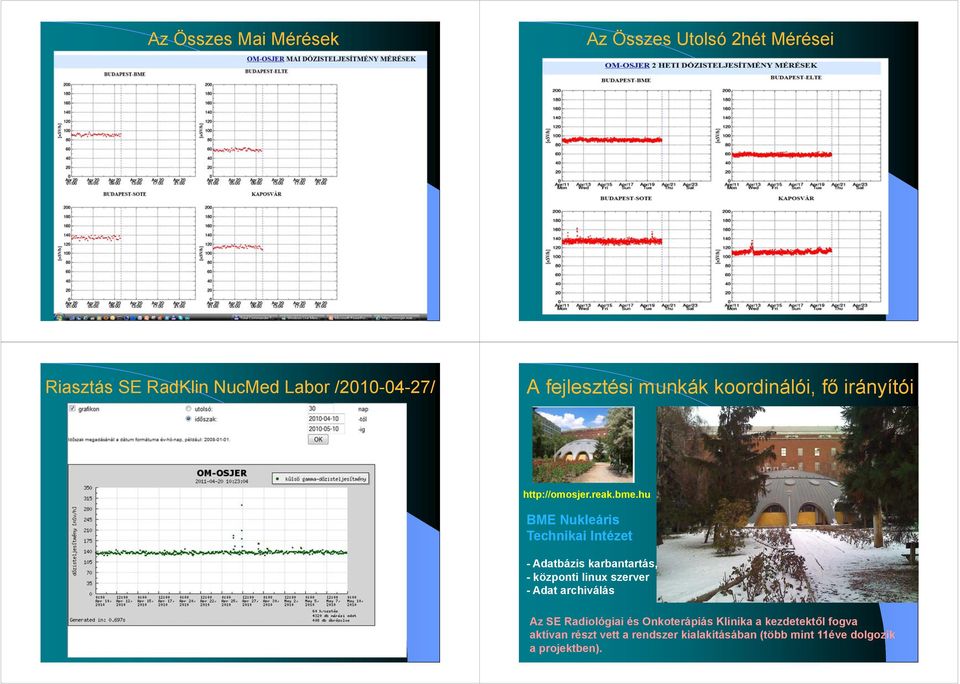Click '- Adat archiválás' bullet

[570, 590]
